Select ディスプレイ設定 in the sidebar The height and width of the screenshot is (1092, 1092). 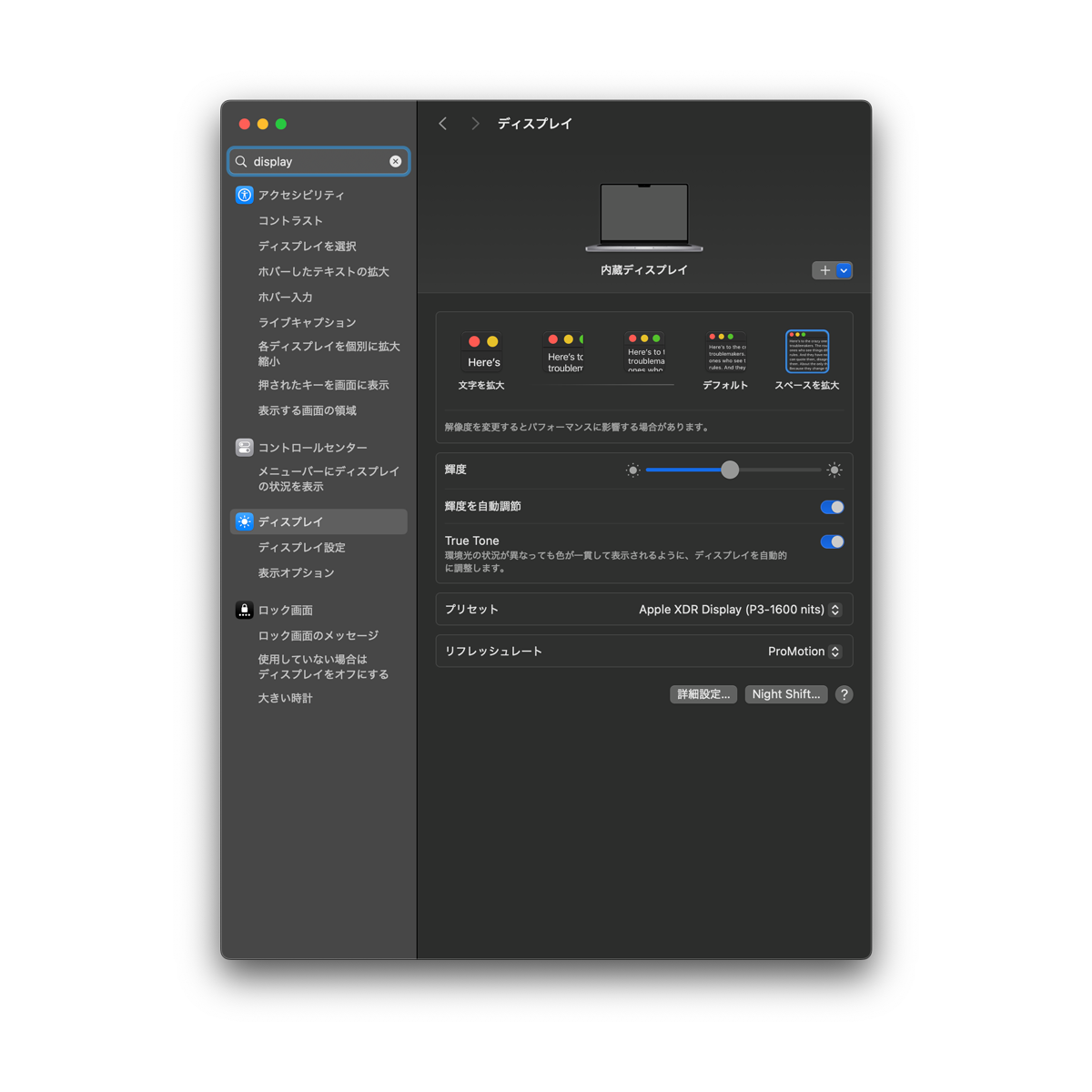pyautogui.click(x=300, y=547)
